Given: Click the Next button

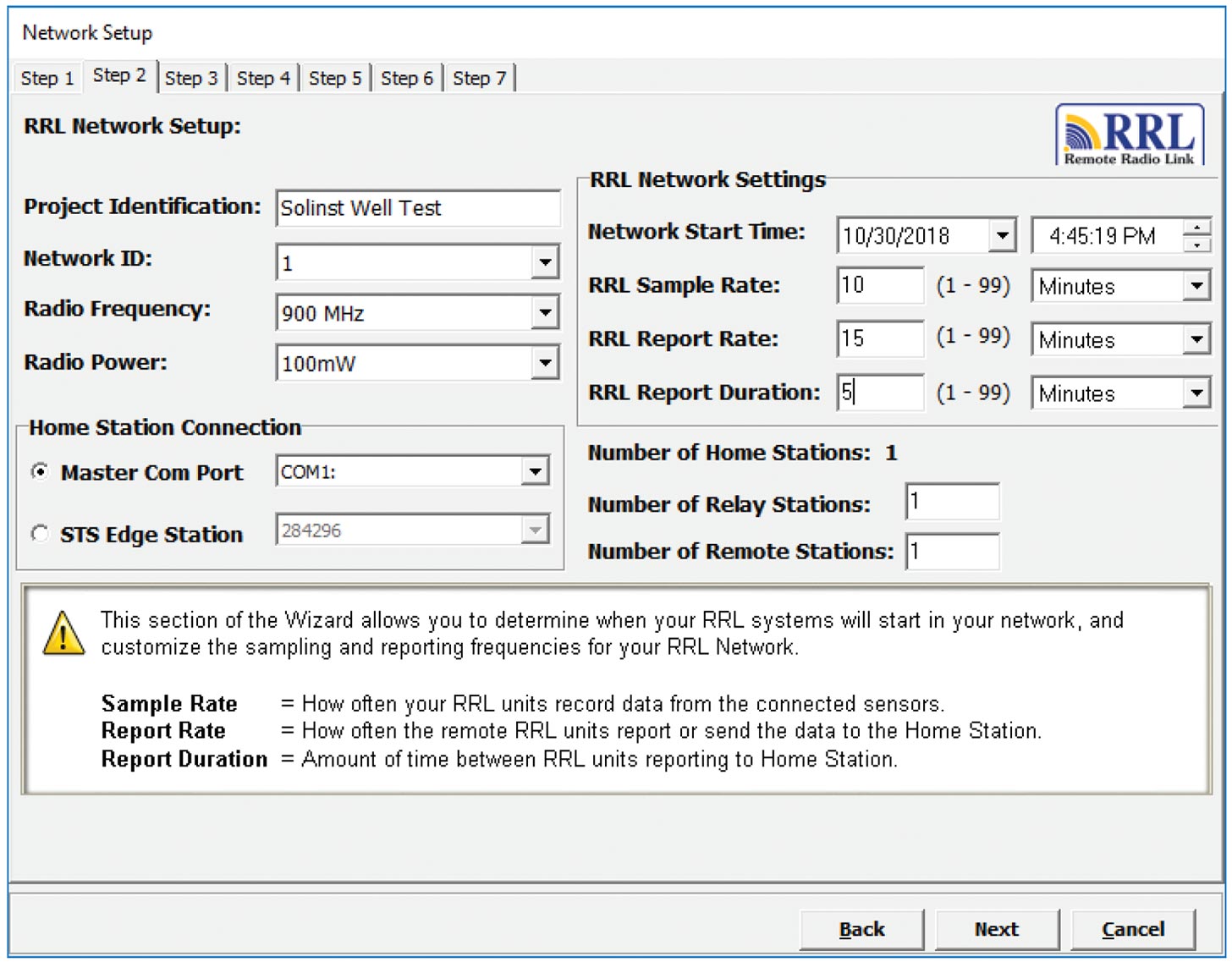Looking at the screenshot, I should 997,928.
